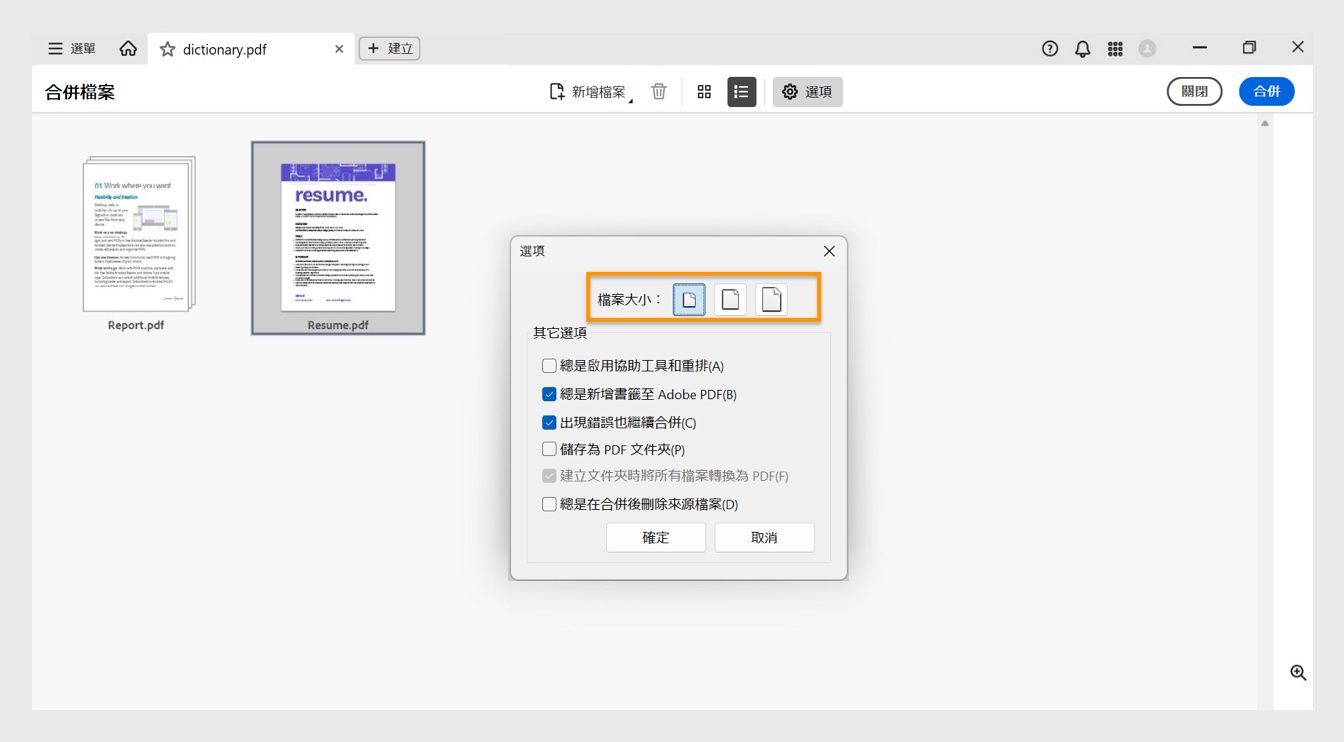
Task: Click the 建立 create button
Action: pos(390,48)
